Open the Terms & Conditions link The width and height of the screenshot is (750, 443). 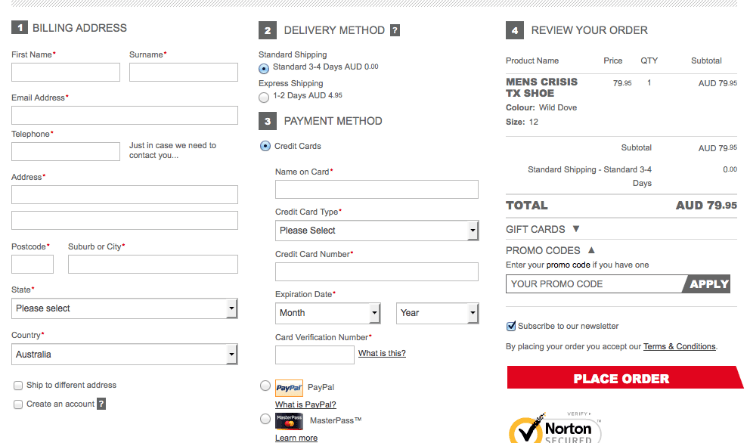tap(679, 346)
